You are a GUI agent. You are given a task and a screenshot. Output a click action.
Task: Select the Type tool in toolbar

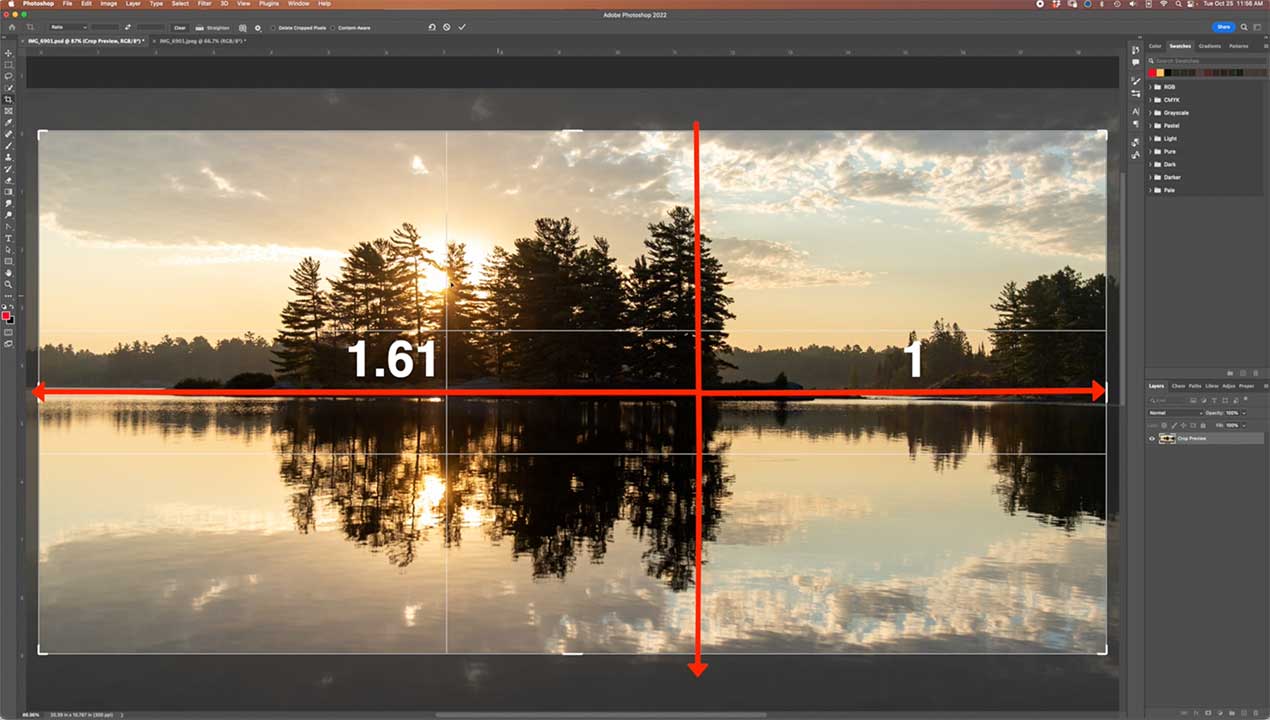8,238
